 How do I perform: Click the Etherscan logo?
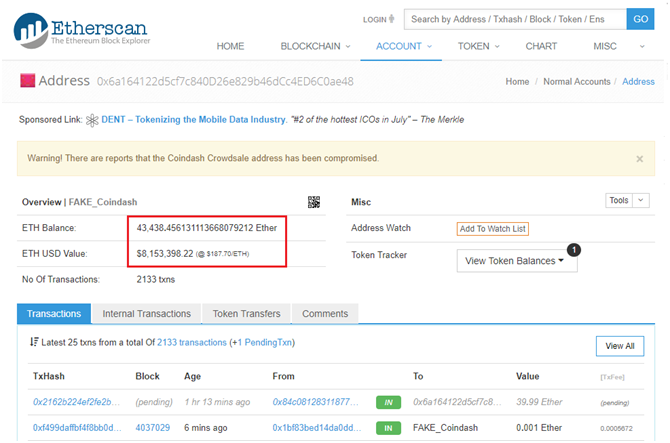[81, 30]
